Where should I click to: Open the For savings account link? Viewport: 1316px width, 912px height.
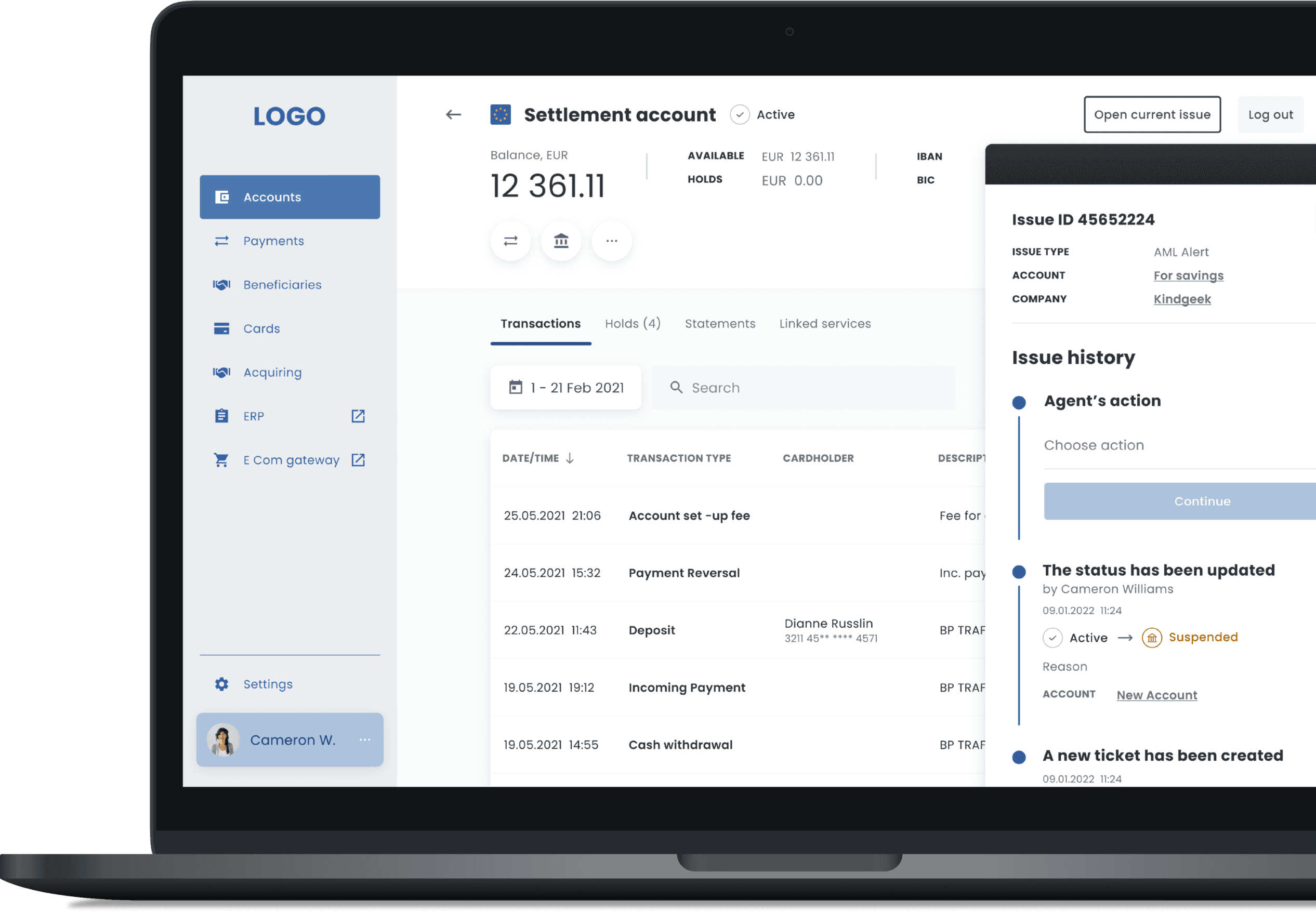[x=1189, y=276]
